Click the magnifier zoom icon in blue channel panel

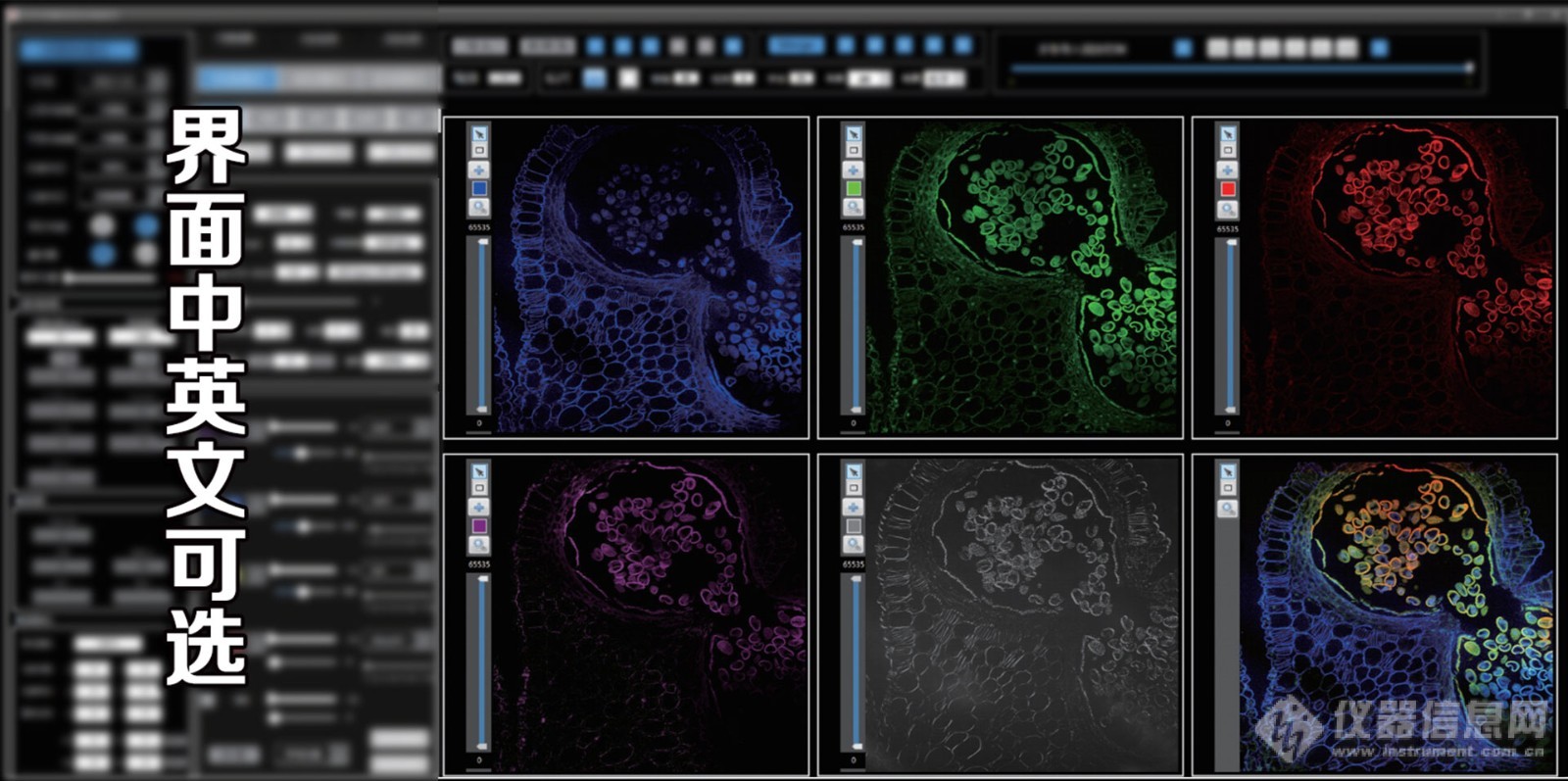point(479,207)
